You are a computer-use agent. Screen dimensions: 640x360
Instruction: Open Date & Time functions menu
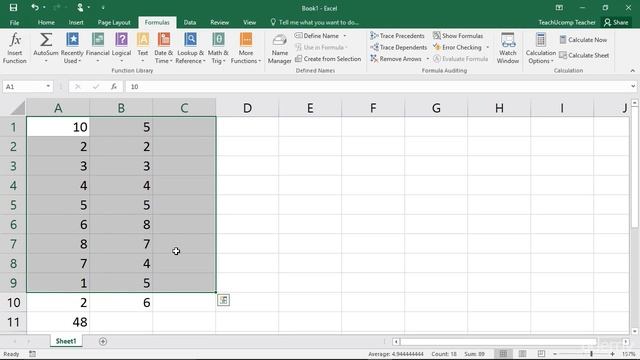(163, 48)
